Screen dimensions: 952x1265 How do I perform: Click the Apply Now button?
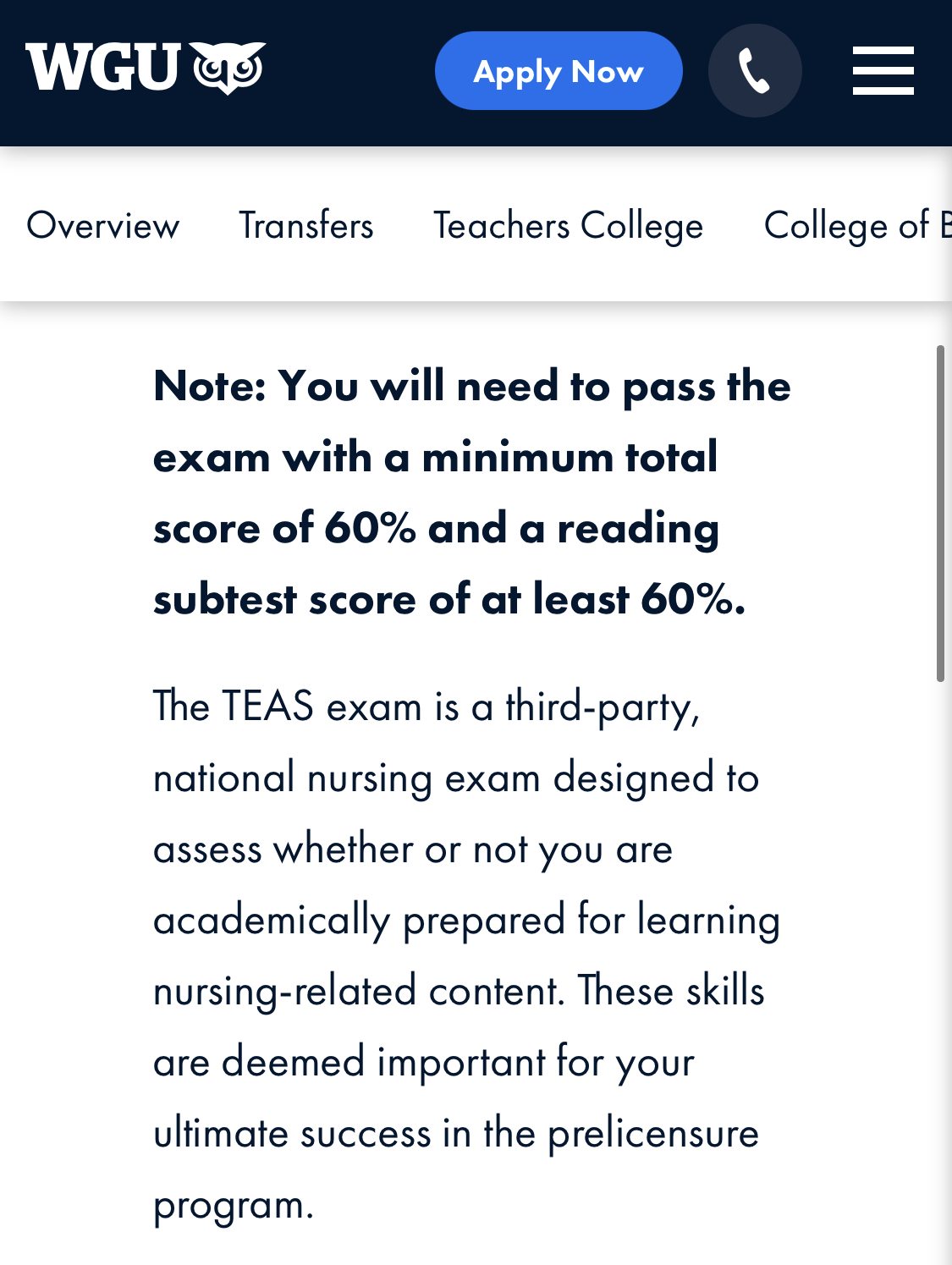(559, 70)
